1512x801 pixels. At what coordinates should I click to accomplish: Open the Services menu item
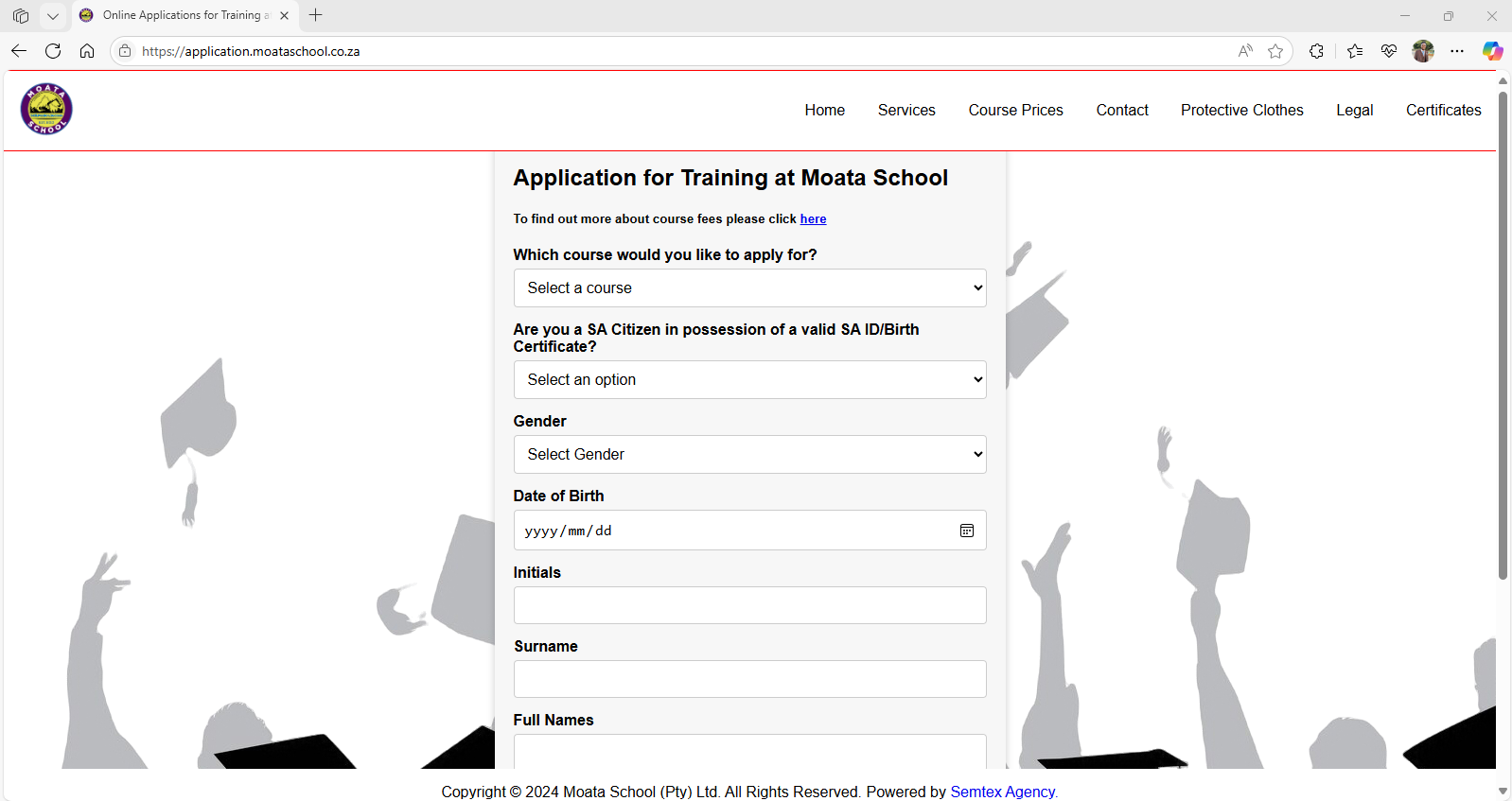[906, 110]
